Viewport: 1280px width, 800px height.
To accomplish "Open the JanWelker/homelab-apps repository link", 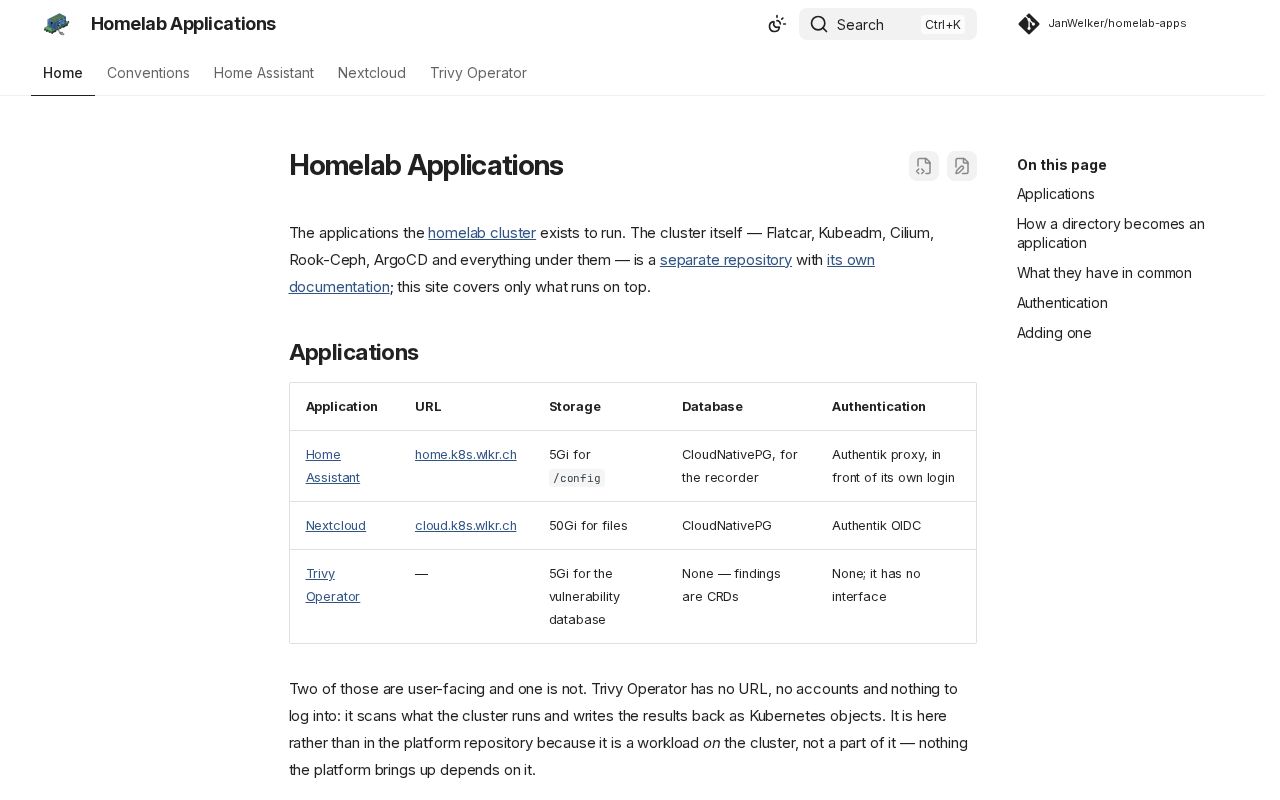I will [1117, 23].
